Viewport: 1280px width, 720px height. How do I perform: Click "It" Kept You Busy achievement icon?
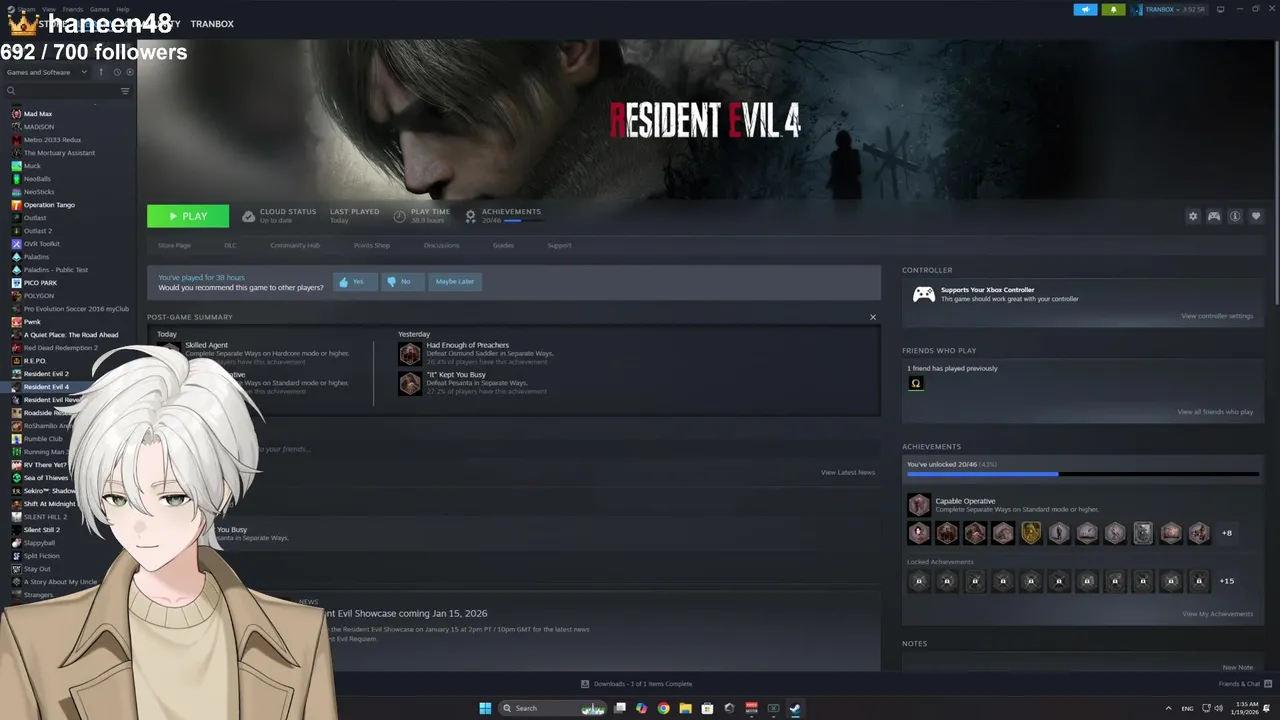[409, 383]
